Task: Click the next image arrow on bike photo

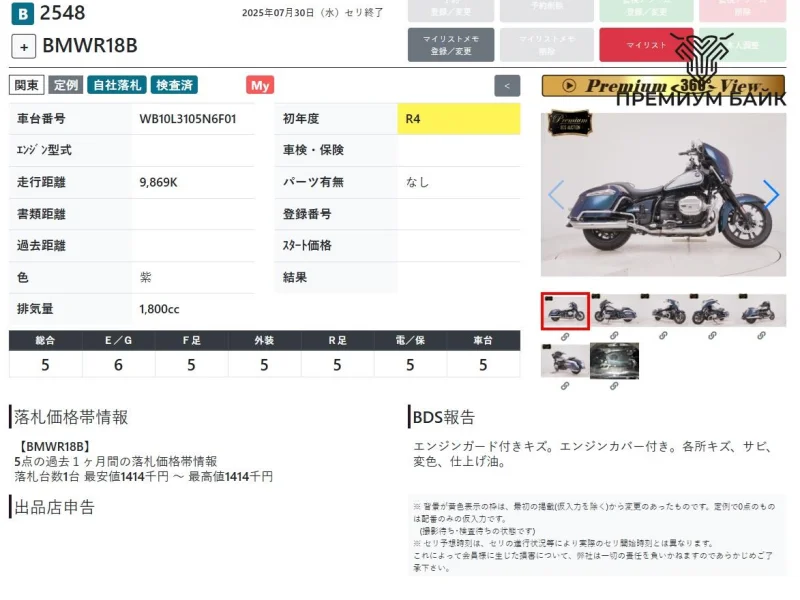Action: 770,194
